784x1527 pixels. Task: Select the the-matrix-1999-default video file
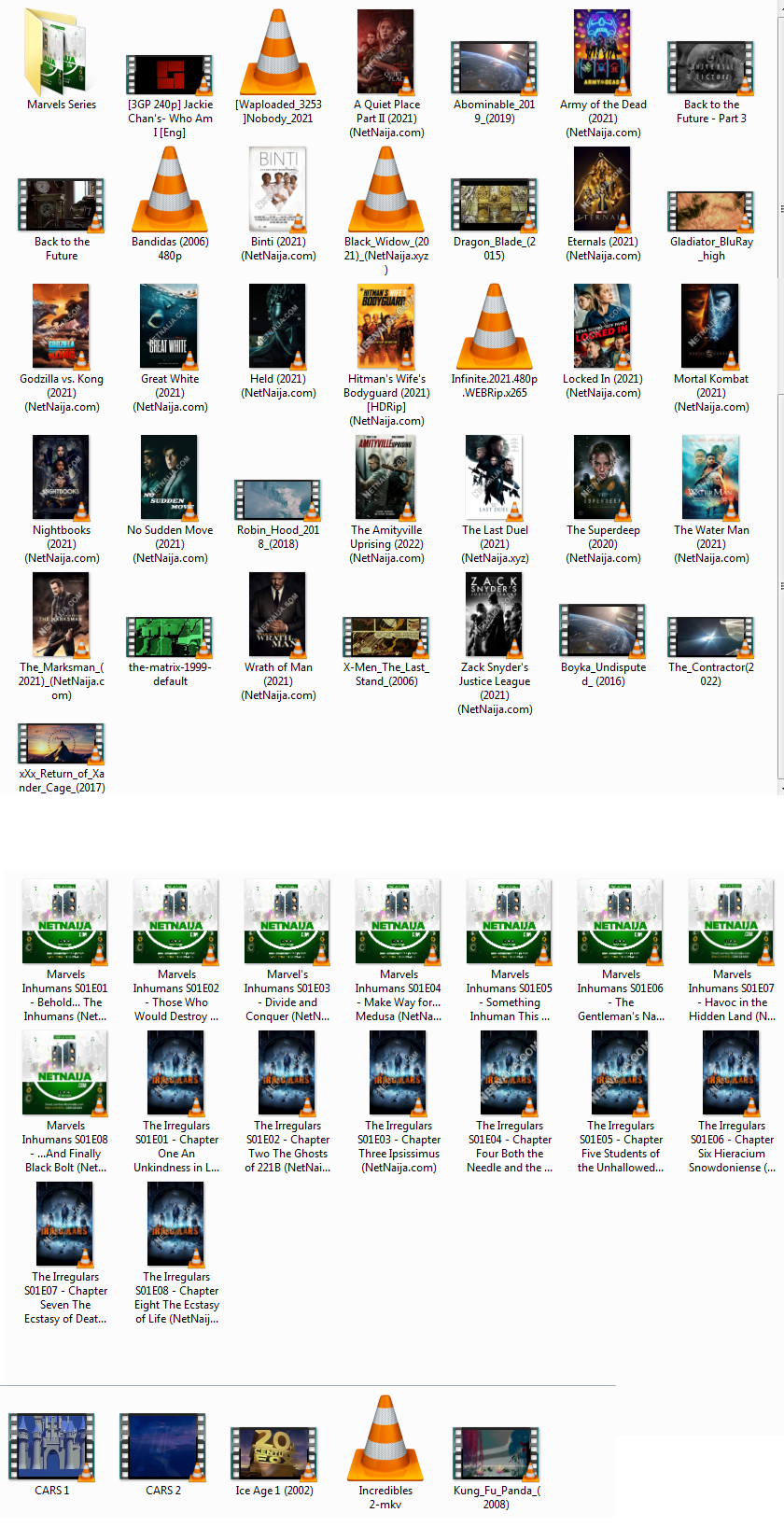pos(170,637)
